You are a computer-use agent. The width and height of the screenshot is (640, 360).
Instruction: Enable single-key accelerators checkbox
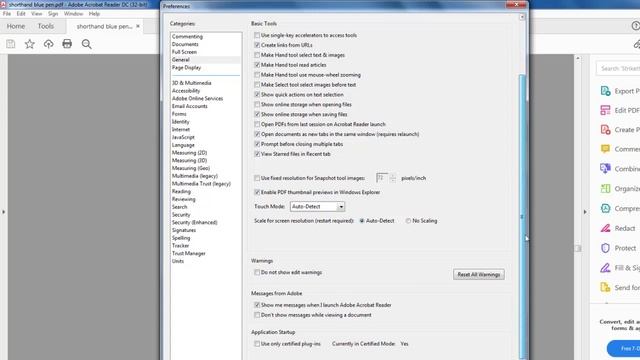coord(257,36)
